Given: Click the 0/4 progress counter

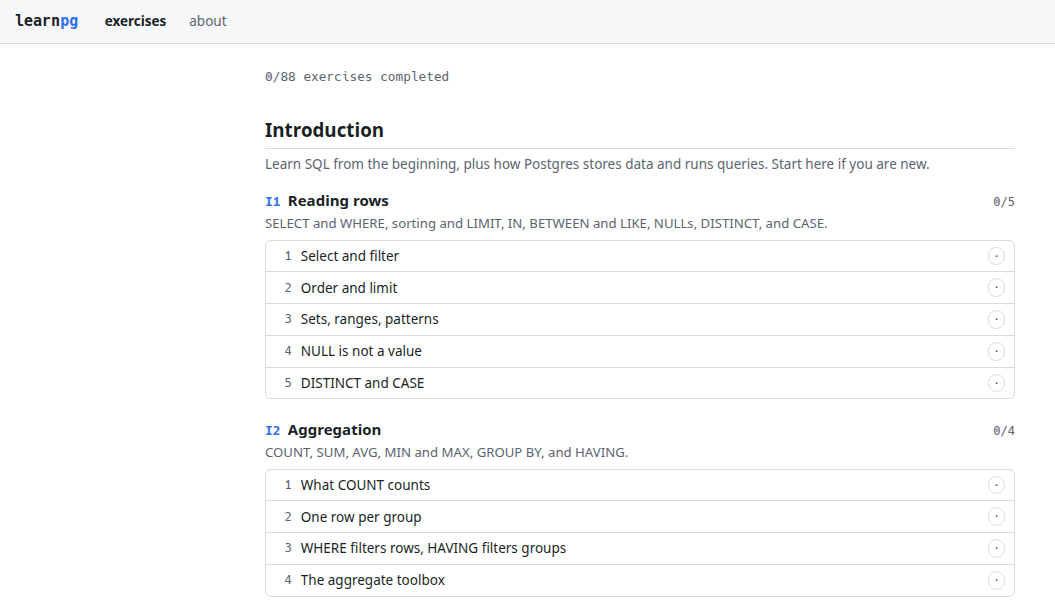Looking at the screenshot, I should 1004,431.
